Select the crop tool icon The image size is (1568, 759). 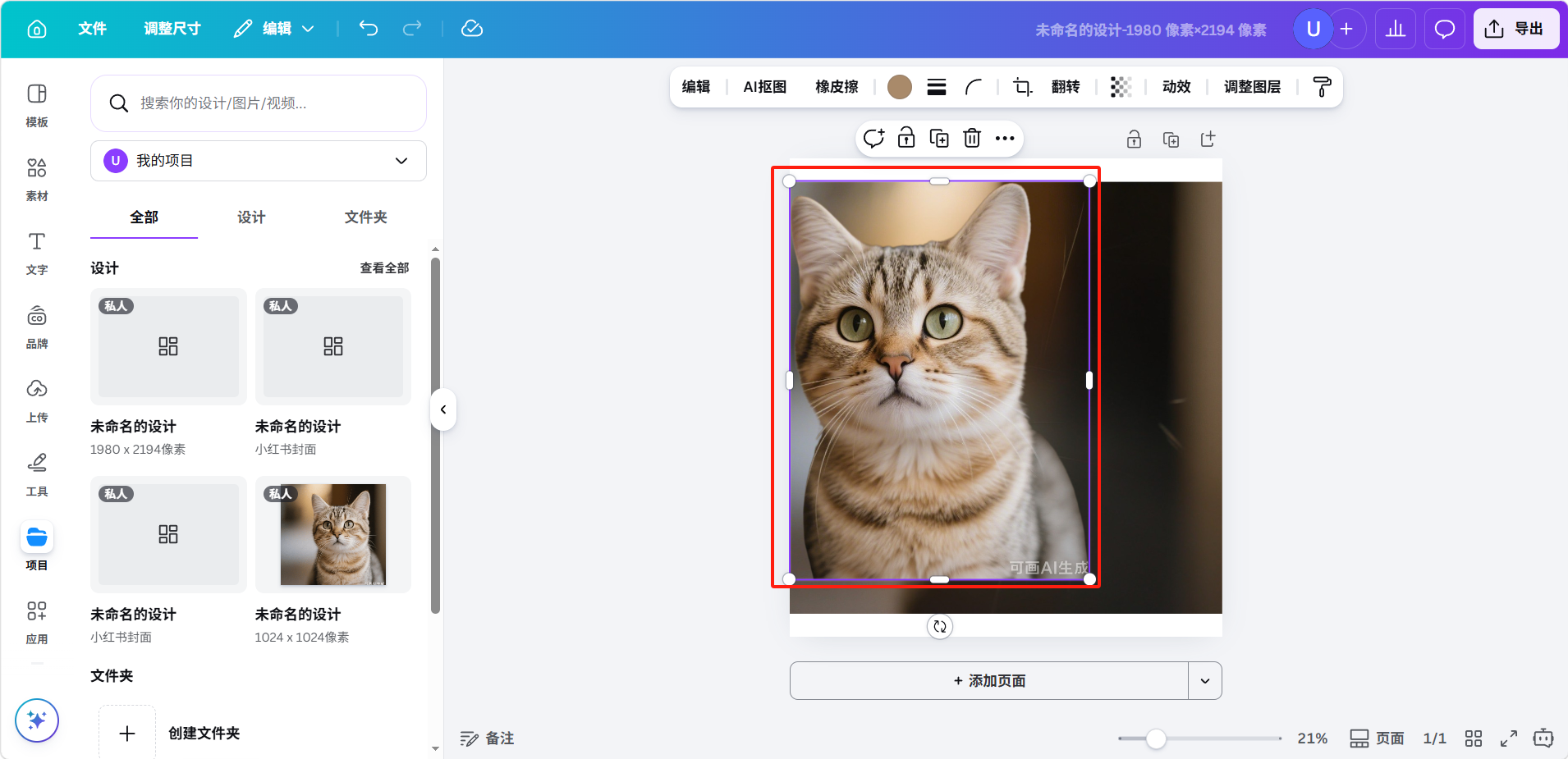click(x=1022, y=87)
